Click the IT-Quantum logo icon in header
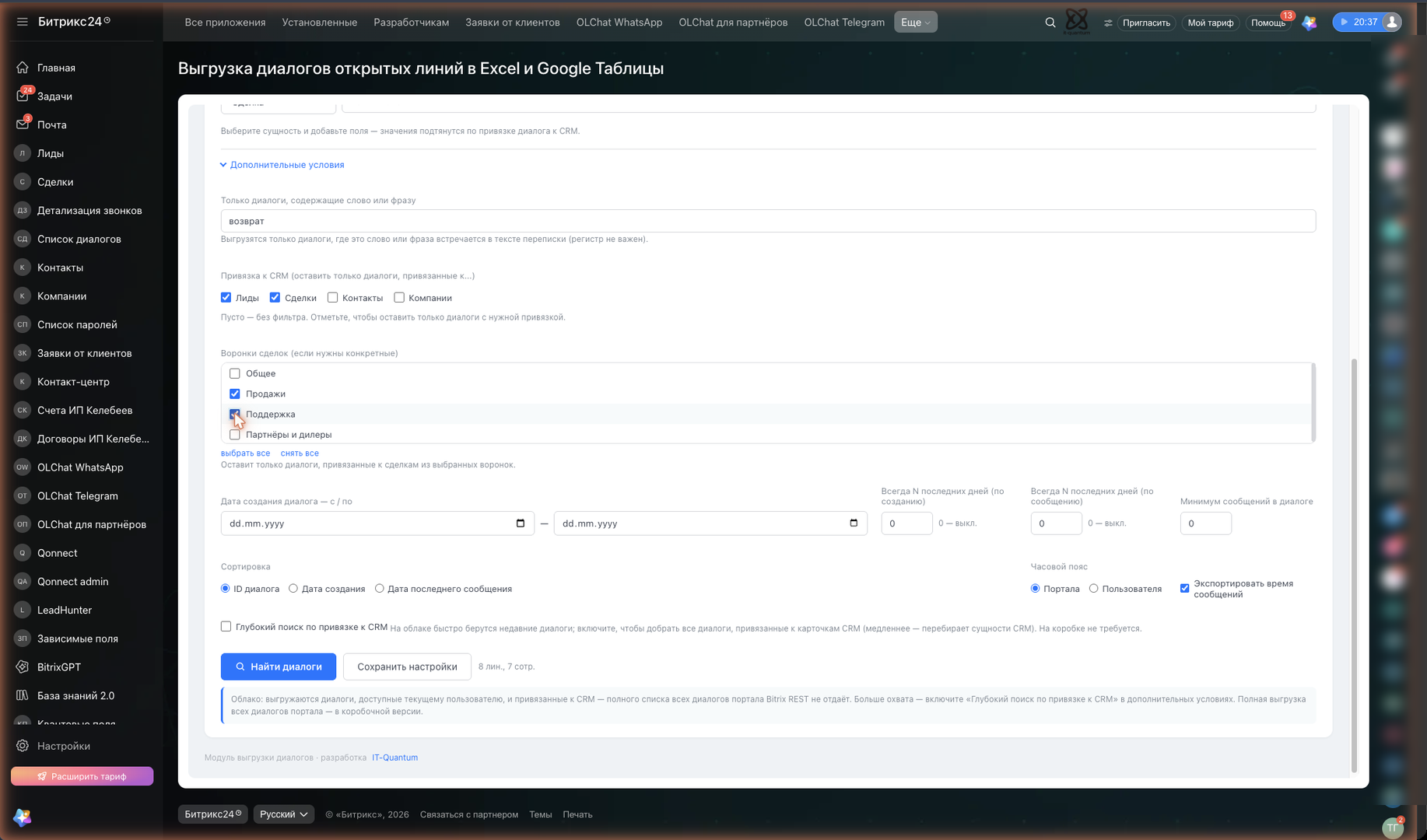Viewport: 1427px width, 840px height. coord(1077,21)
